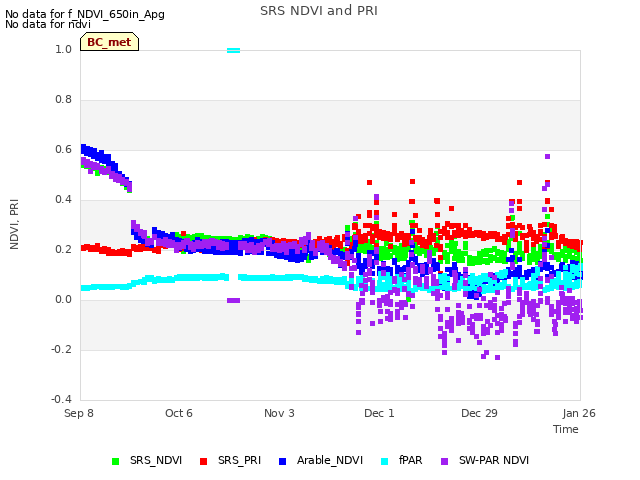
Task: Click the 0.2 y-axis tick label
Action: [x=63, y=250]
